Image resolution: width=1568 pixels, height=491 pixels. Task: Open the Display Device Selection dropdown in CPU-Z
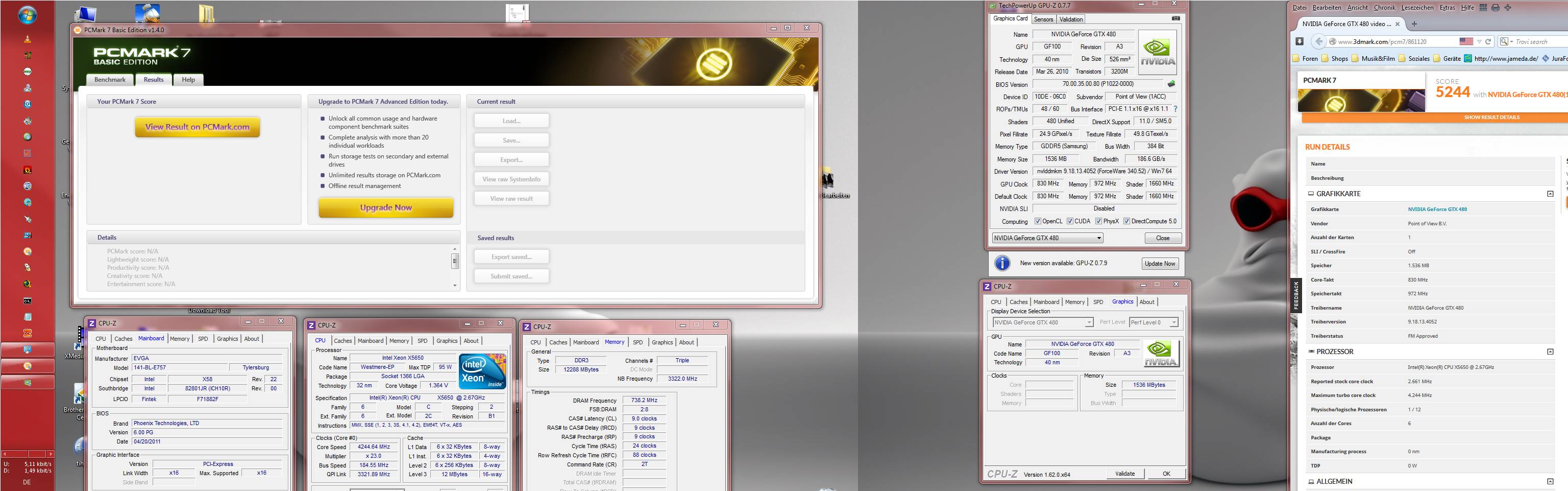coord(1043,322)
